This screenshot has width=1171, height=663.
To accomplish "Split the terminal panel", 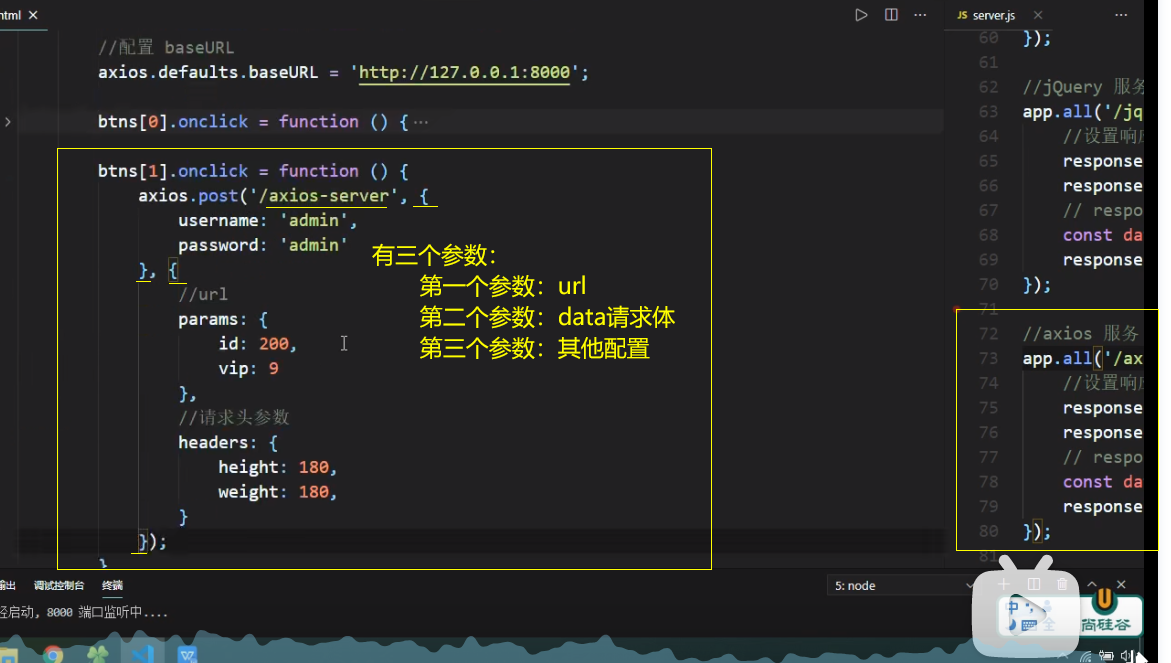I will coord(1034,584).
